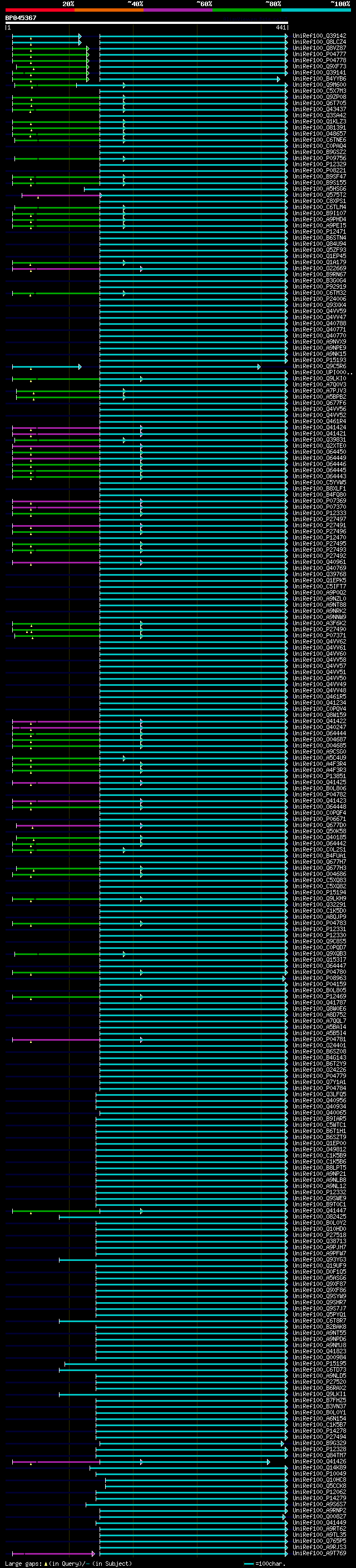Select hit label UniRef100_P12471
This screenshot has height=1568, width=356.
click(319, 232)
